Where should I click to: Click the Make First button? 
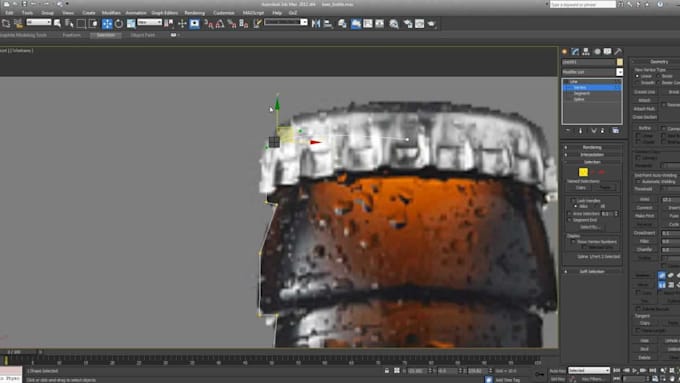coord(644,216)
